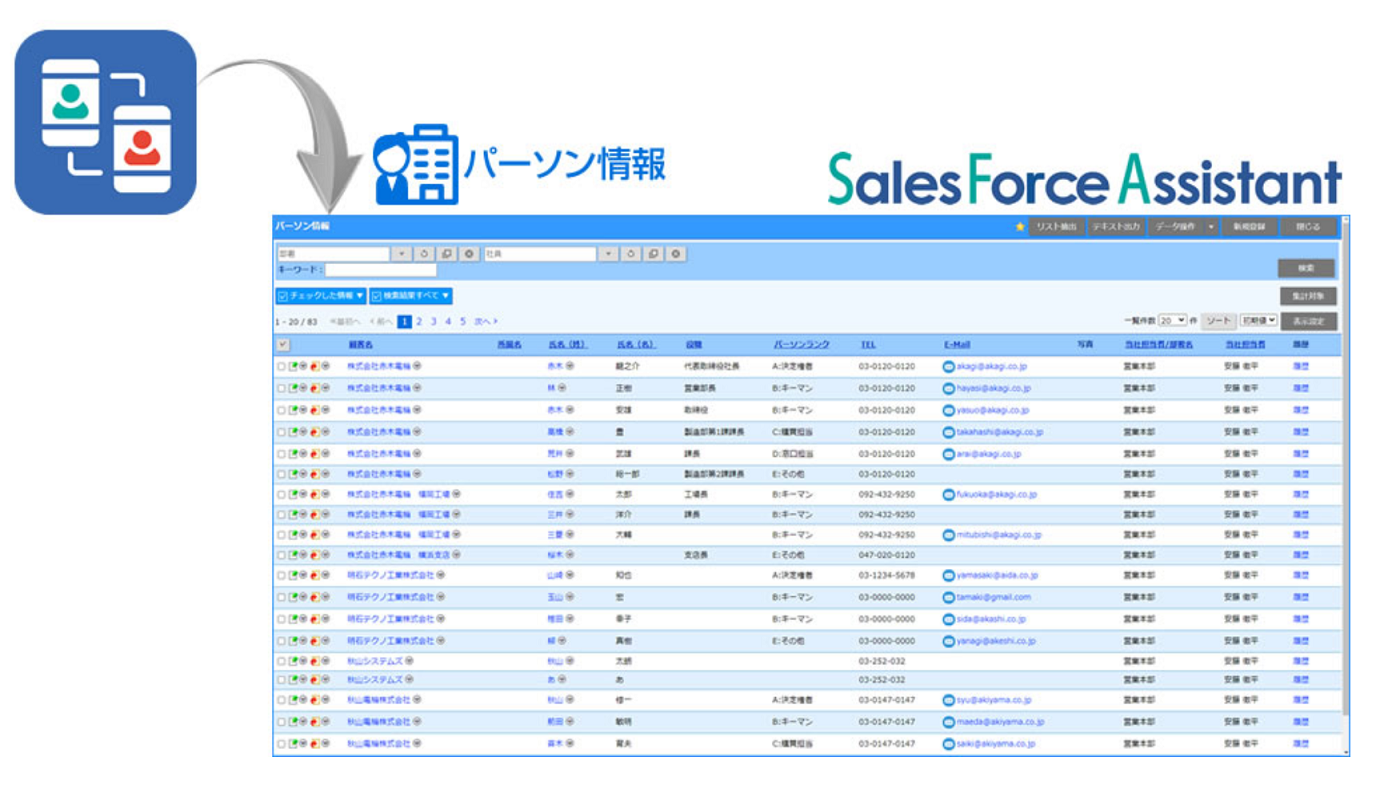Check the saiki@akiyama.co.jp row checkbox
This screenshot has width=1384, height=809.
pyautogui.click(x=282, y=744)
